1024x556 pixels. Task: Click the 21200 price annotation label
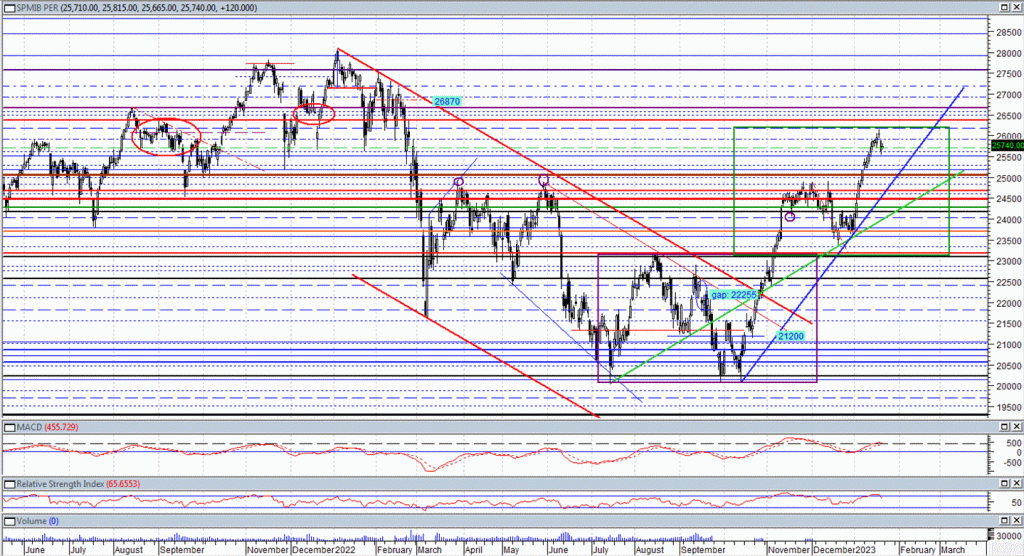[x=791, y=336]
